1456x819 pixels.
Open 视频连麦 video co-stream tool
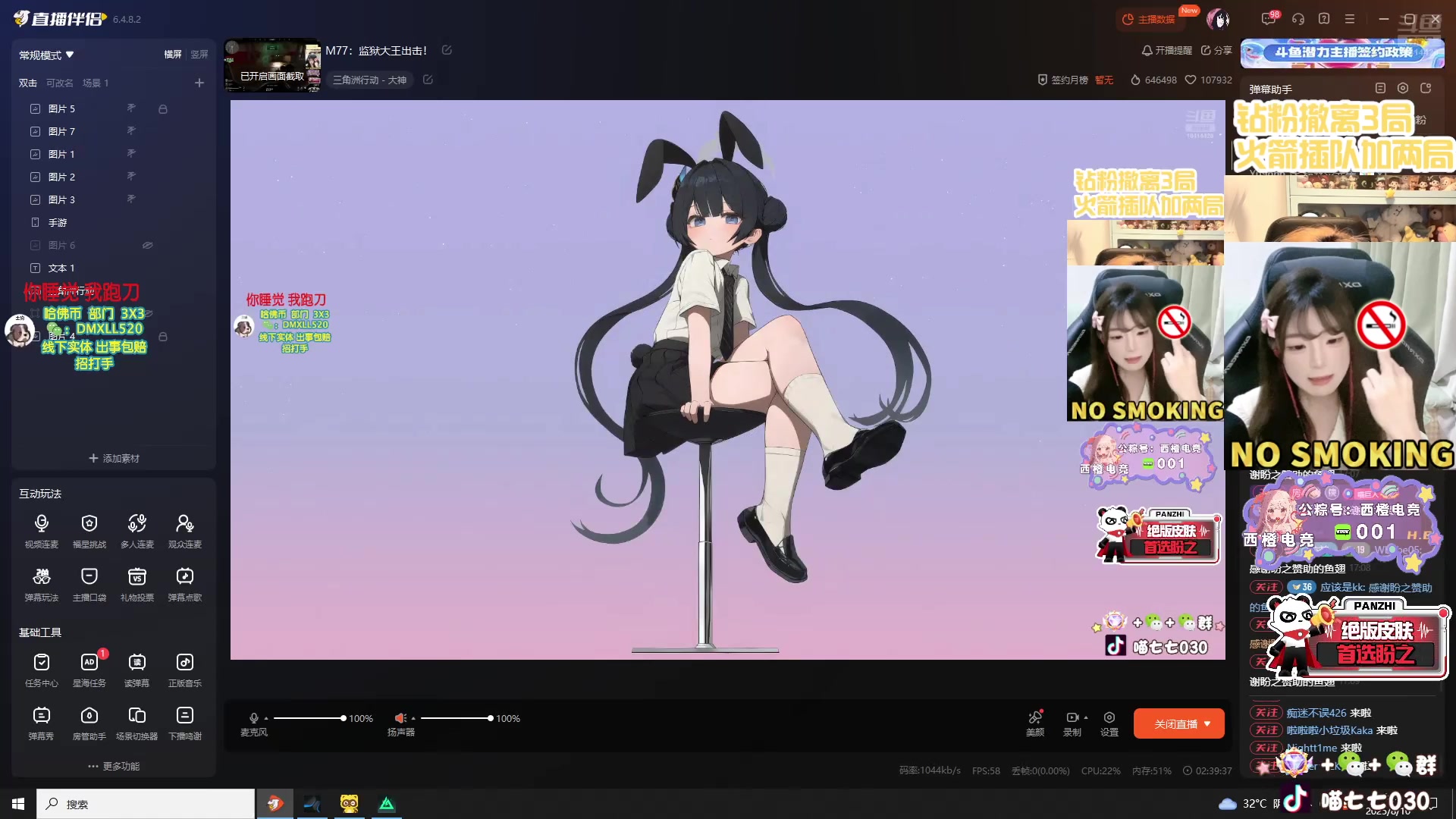42,531
